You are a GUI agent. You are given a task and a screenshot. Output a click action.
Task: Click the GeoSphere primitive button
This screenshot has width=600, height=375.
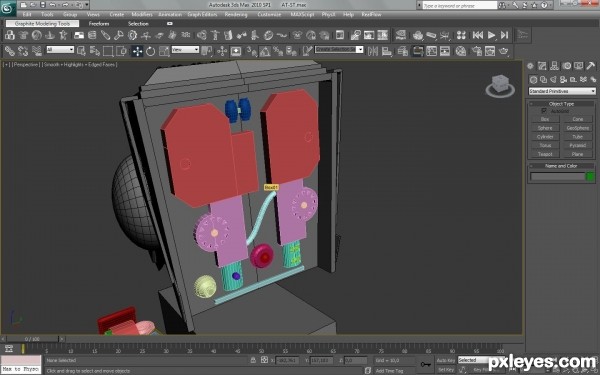(x=577, y=128)
